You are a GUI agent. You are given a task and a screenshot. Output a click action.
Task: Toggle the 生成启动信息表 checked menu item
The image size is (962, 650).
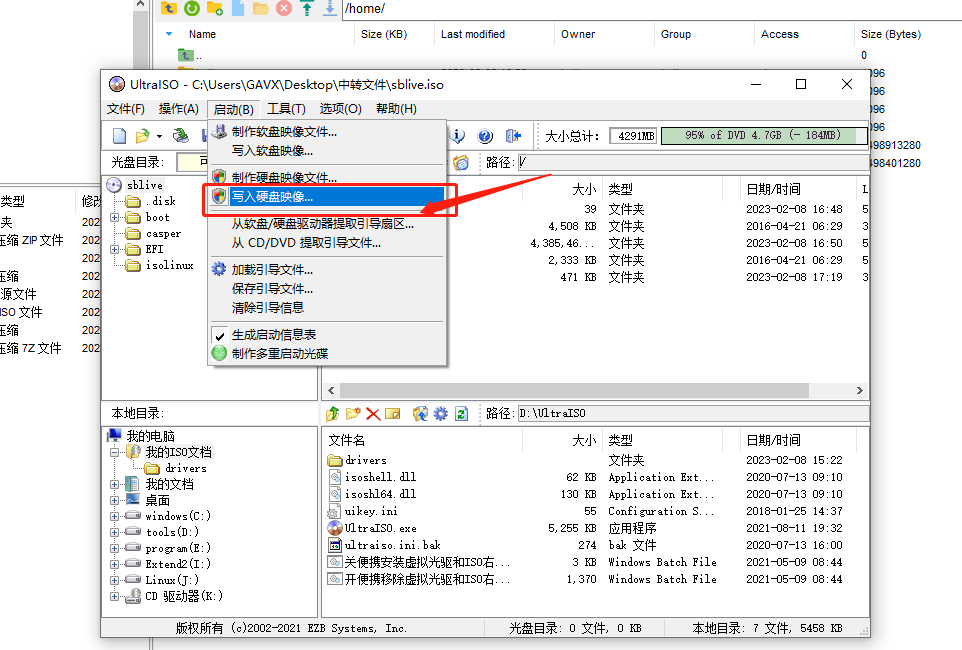[x=274, y=335]
